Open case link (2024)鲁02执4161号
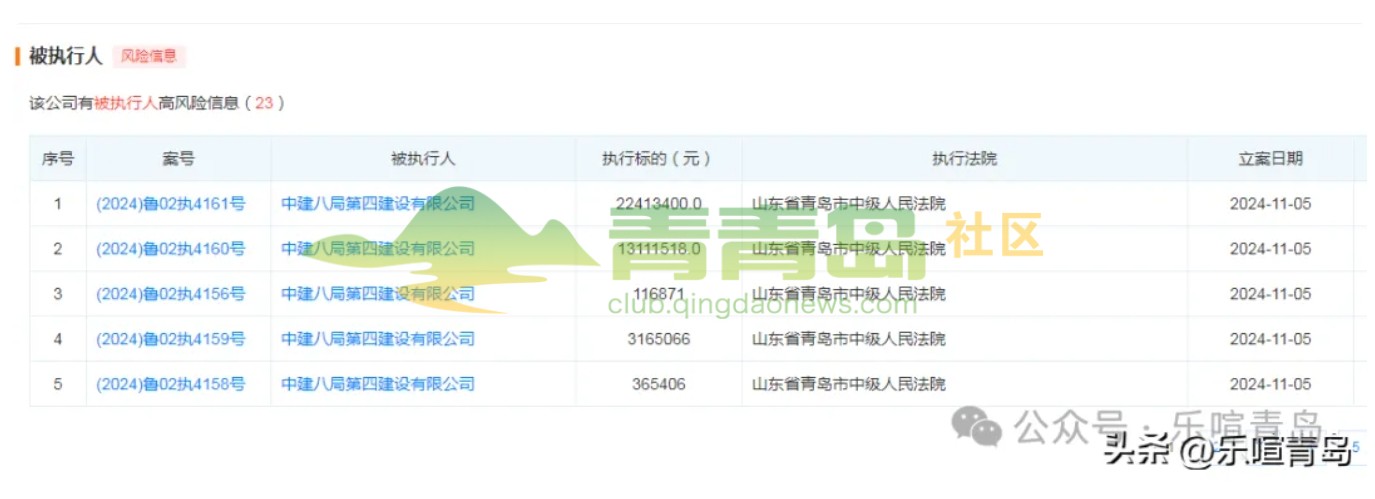Viewport: 1375px width, 499px height. pyautogui.click(x=171, y=204)
